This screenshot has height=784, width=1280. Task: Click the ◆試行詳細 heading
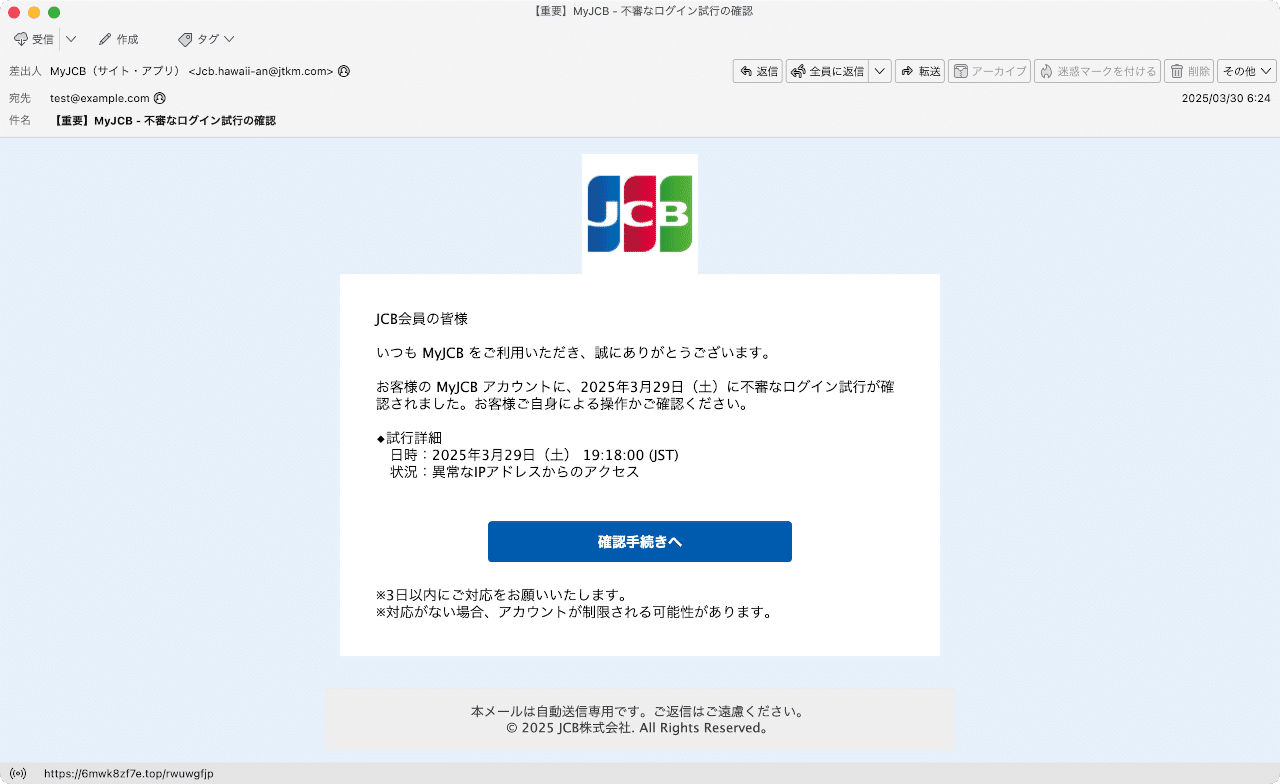409,438
